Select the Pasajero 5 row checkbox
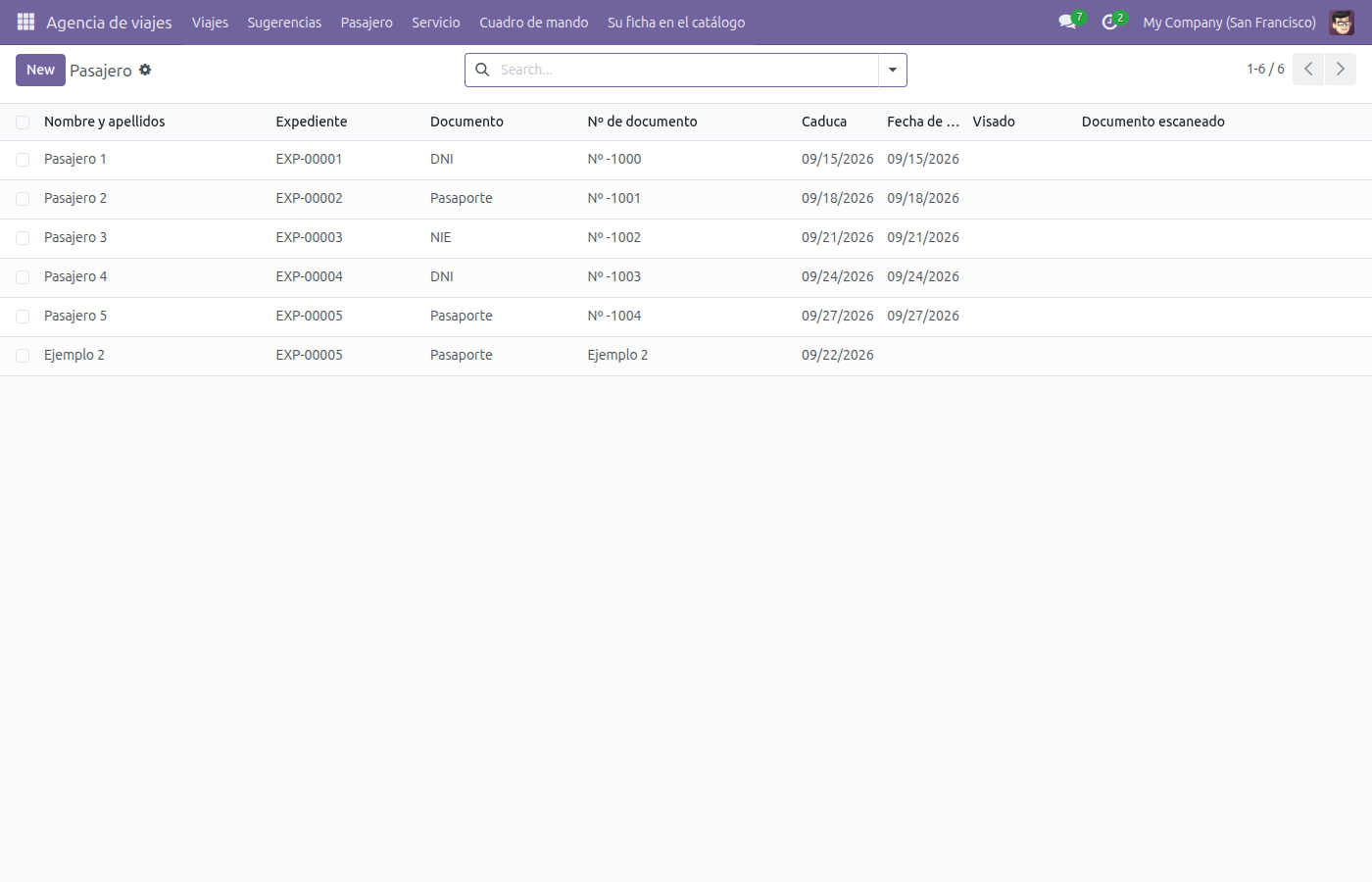 click(x=23, y=317)
